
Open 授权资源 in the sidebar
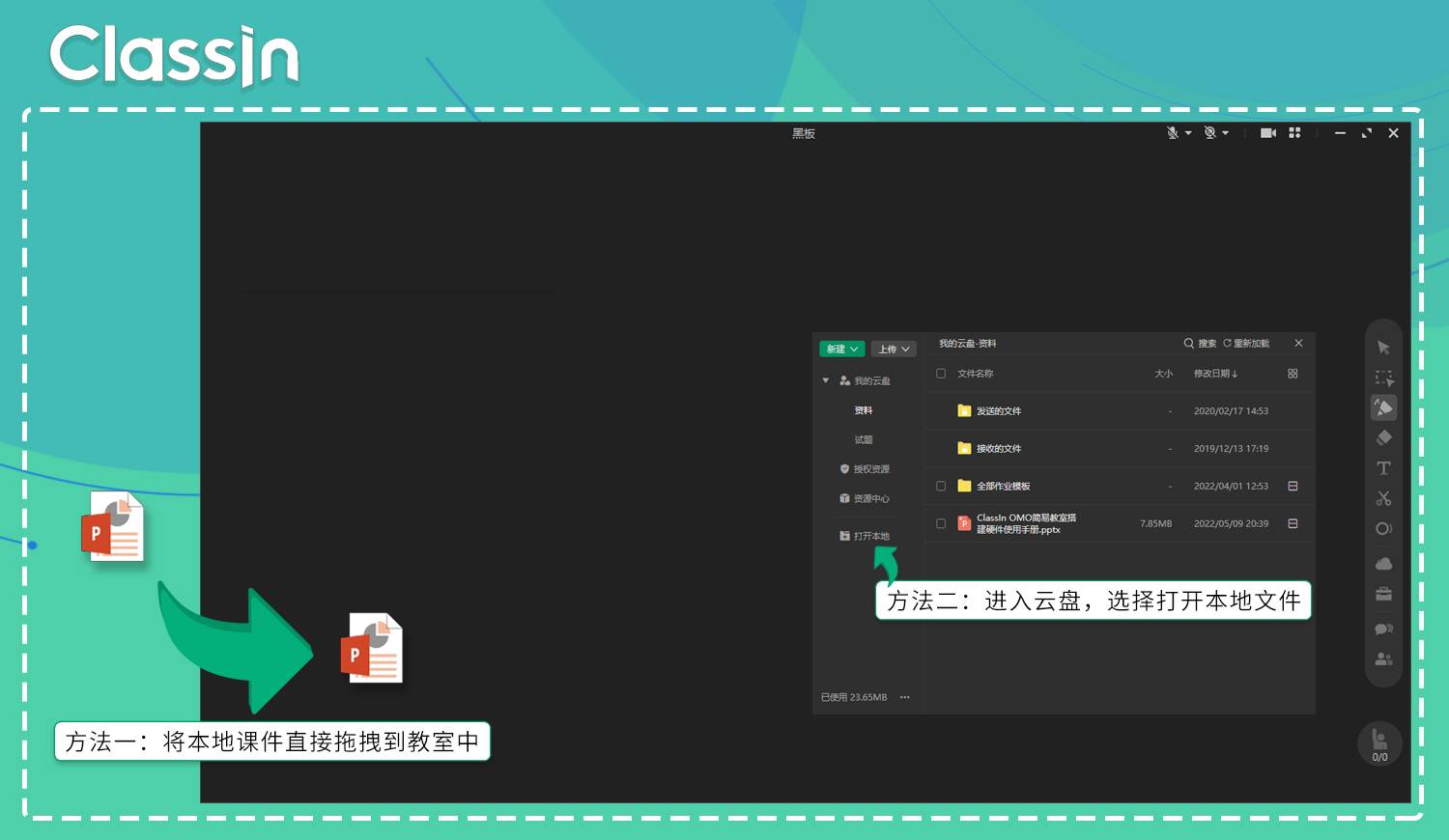pos(865,469)
